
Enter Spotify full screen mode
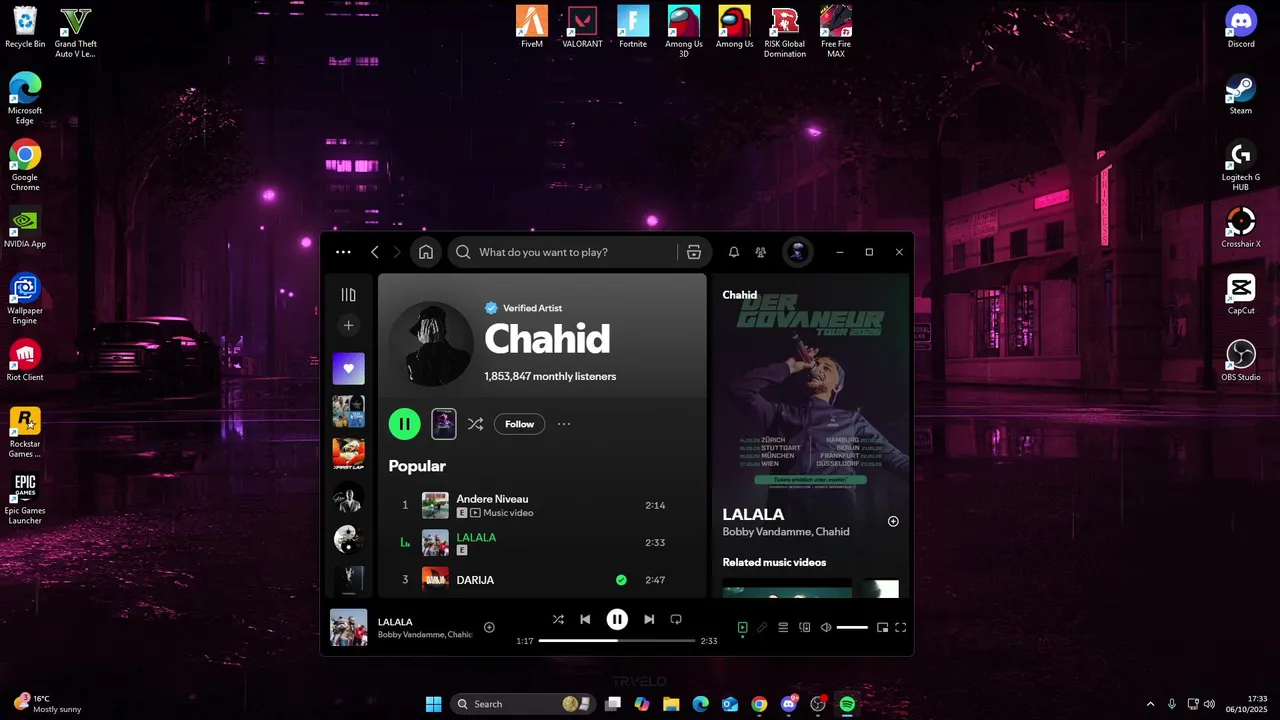click(x=901, y=627)
